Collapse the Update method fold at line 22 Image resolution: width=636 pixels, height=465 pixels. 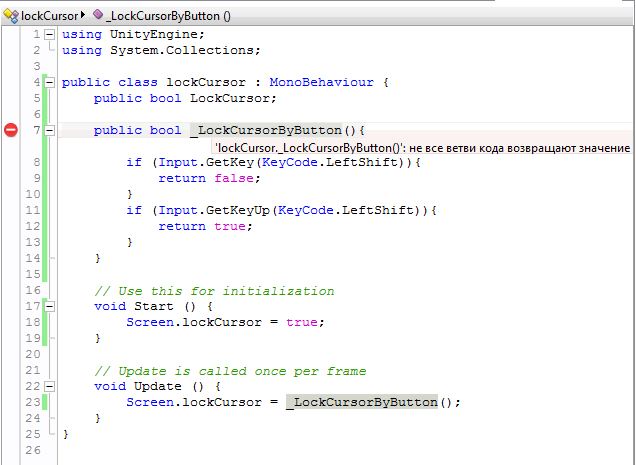(x=49, y=386)
